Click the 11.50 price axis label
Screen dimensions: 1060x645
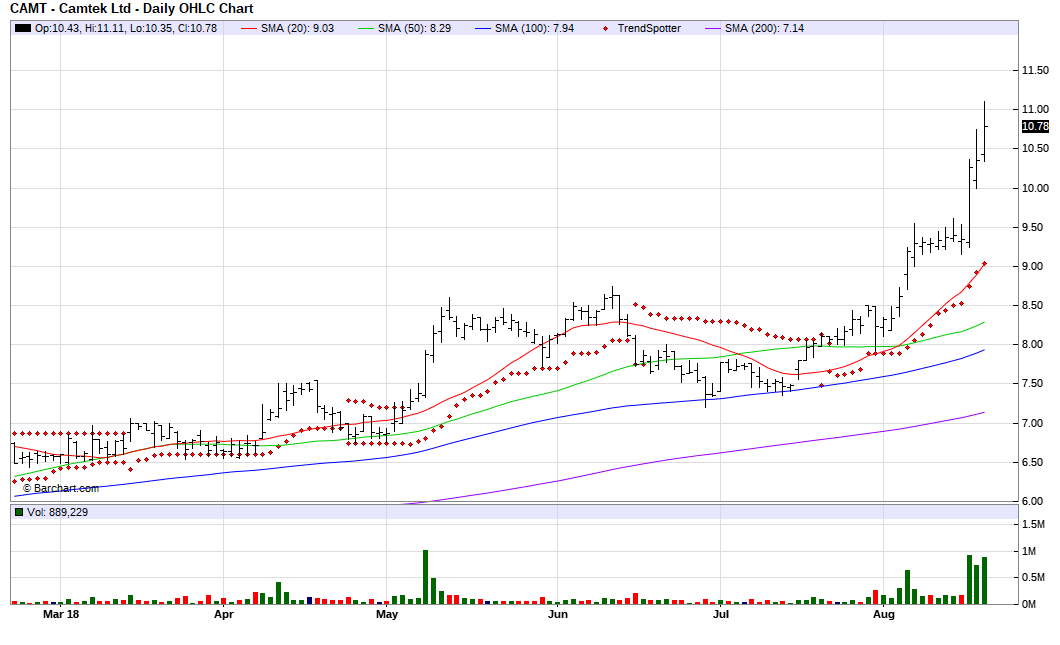(1035, 70)
